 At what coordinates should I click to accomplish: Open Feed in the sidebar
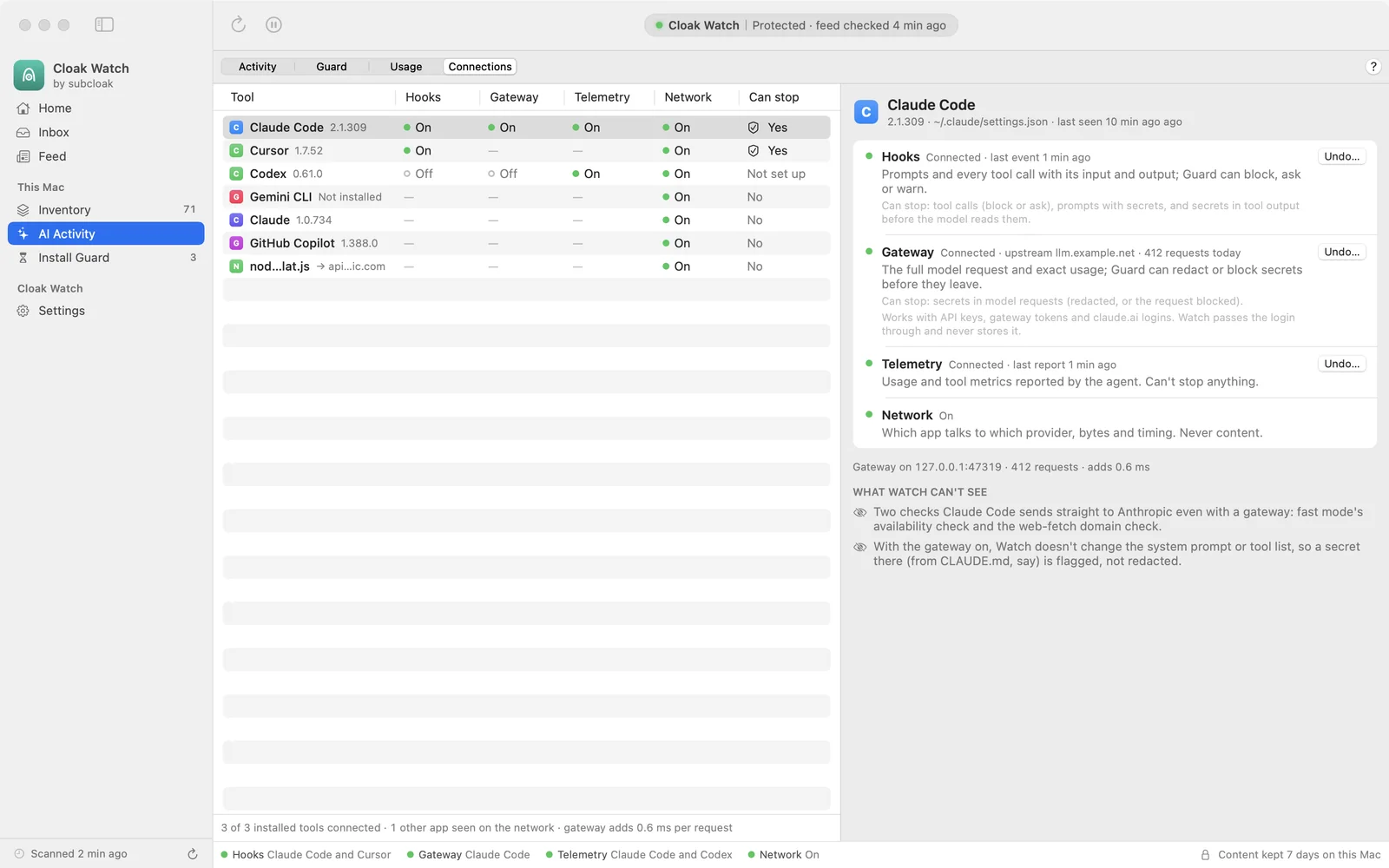(106, 156)
